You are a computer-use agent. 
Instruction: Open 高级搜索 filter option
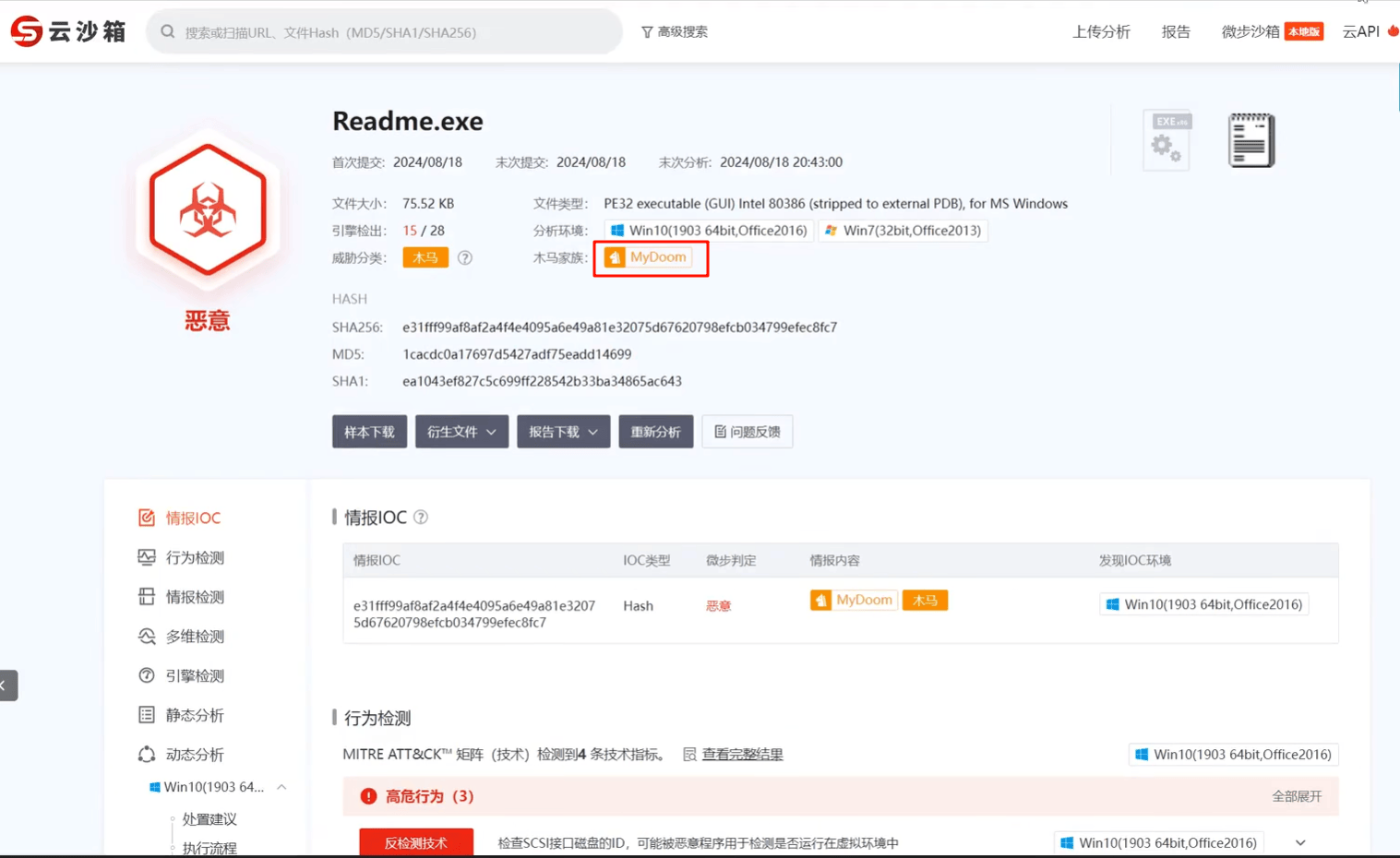[x=675, y=31]
